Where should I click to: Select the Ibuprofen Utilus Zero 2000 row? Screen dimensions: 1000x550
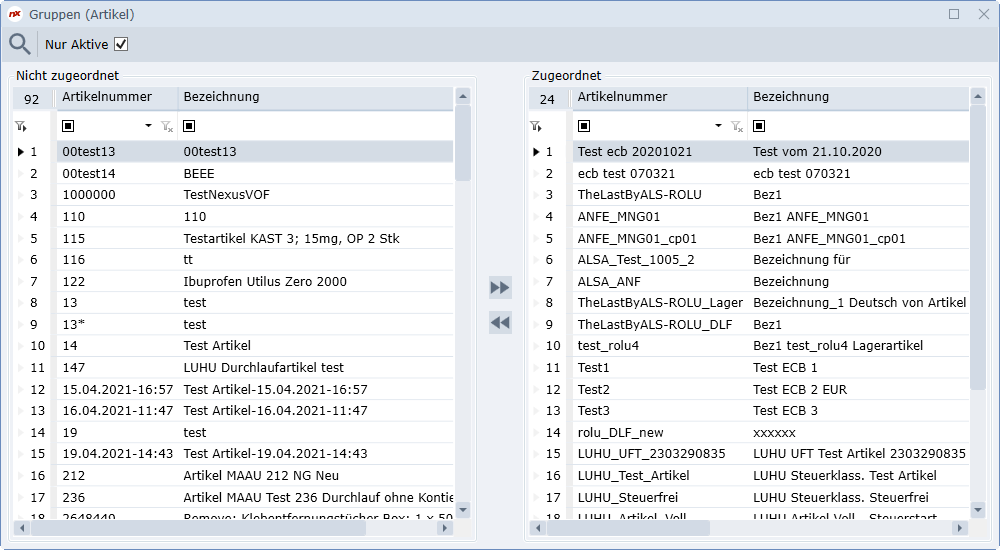(265, 282)
